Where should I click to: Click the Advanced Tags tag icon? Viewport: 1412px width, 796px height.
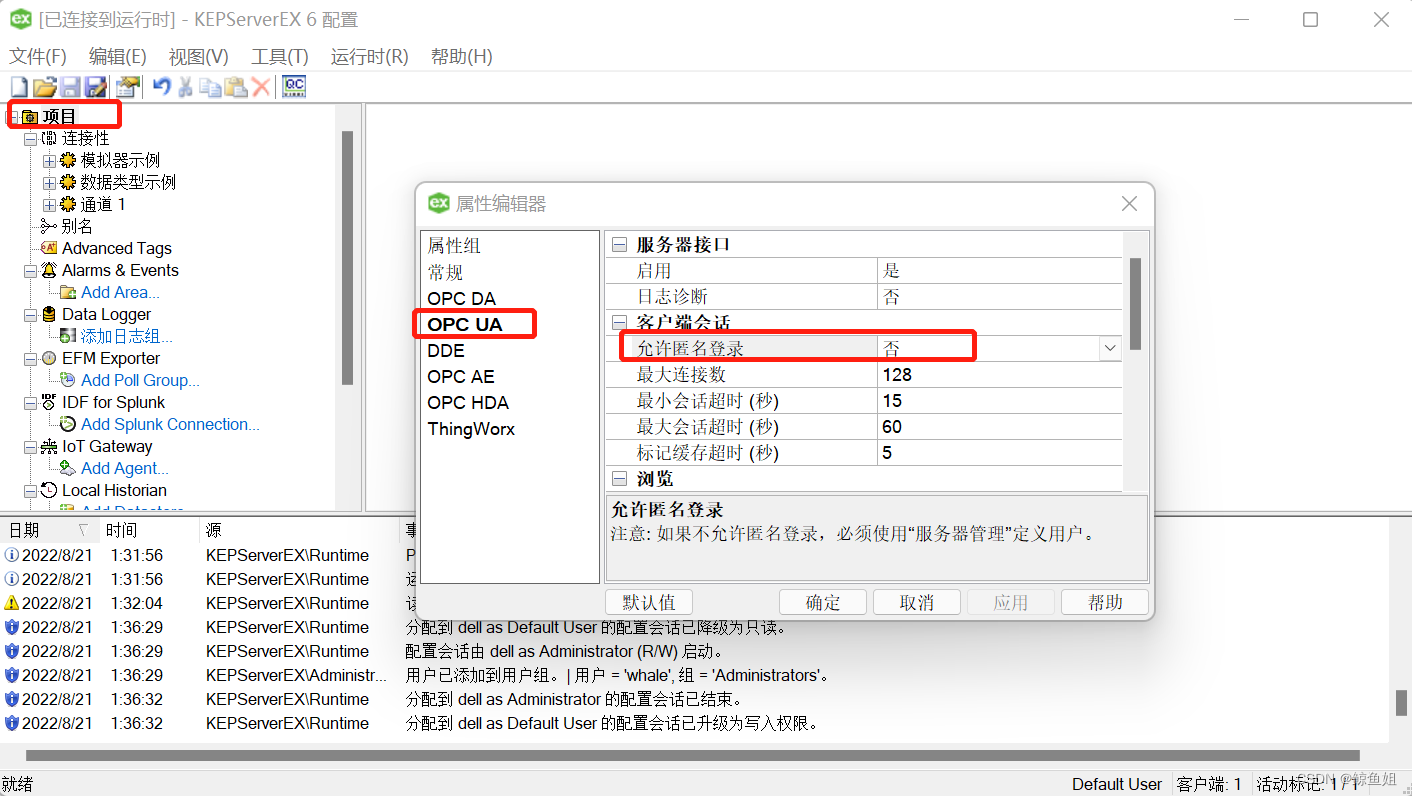click(x=49, y=248)
